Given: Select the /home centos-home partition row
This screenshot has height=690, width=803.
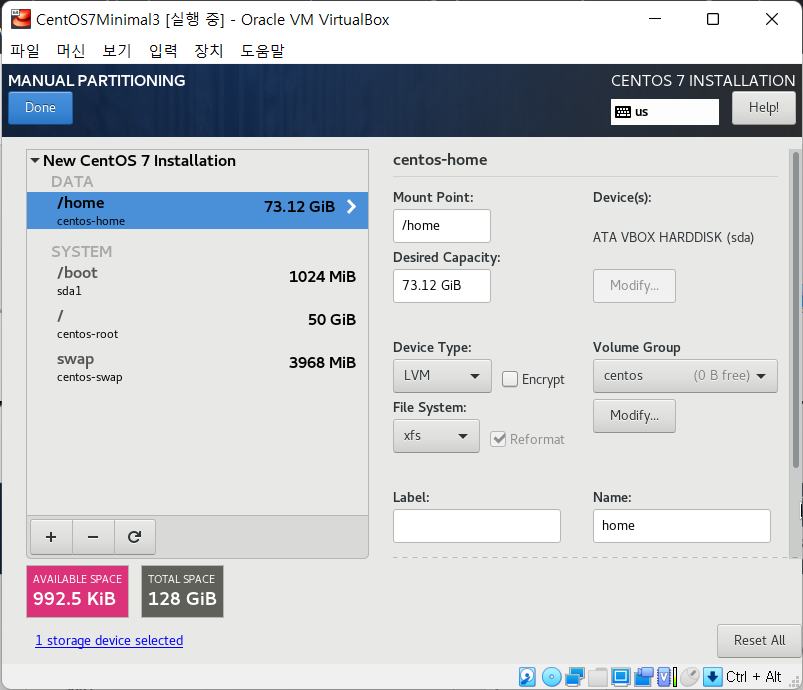Looking at the screenshot, I should (x=197, y=211).
